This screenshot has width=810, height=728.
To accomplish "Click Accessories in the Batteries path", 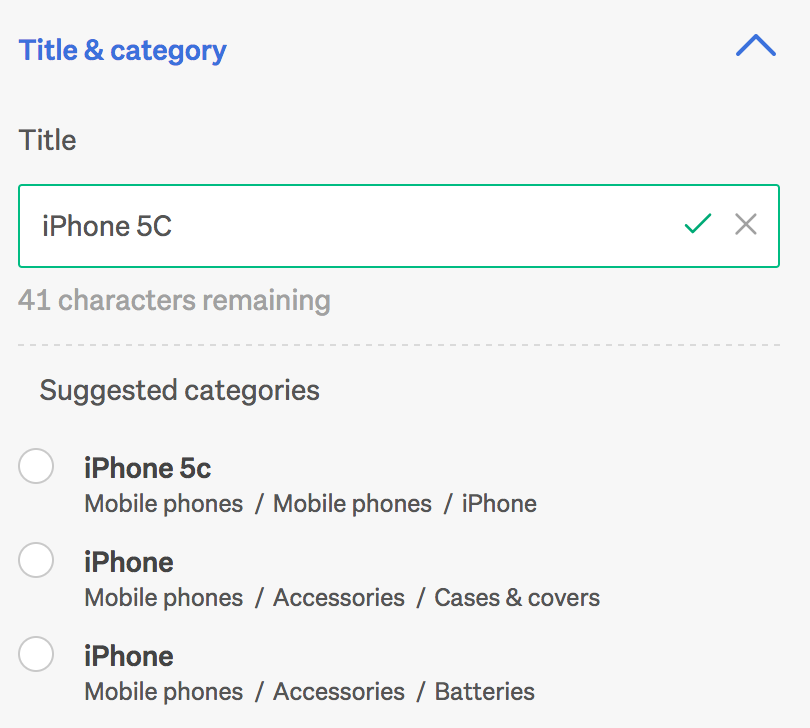I will coord(339,691).
